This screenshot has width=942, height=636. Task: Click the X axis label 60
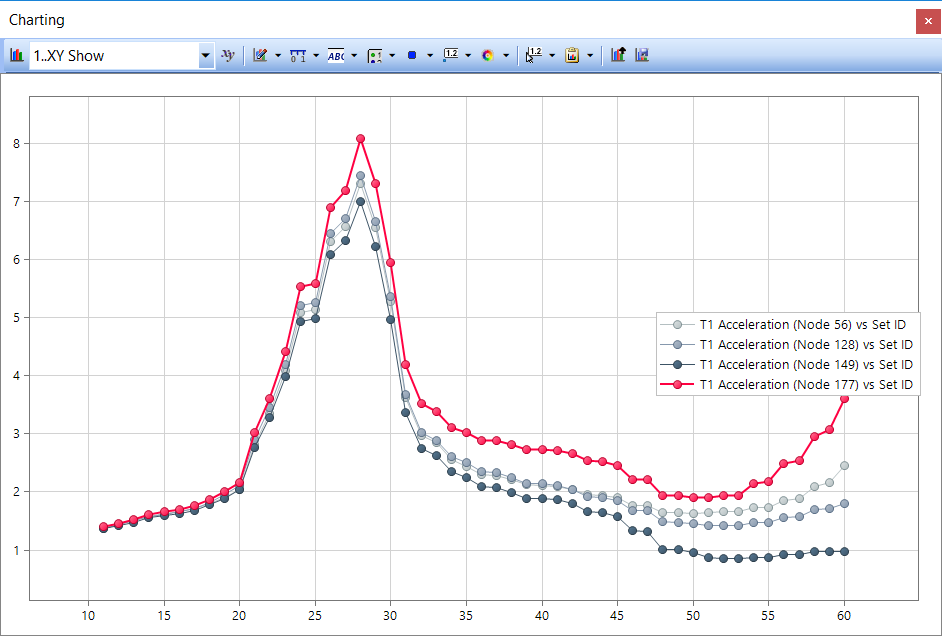pos(844,616)
